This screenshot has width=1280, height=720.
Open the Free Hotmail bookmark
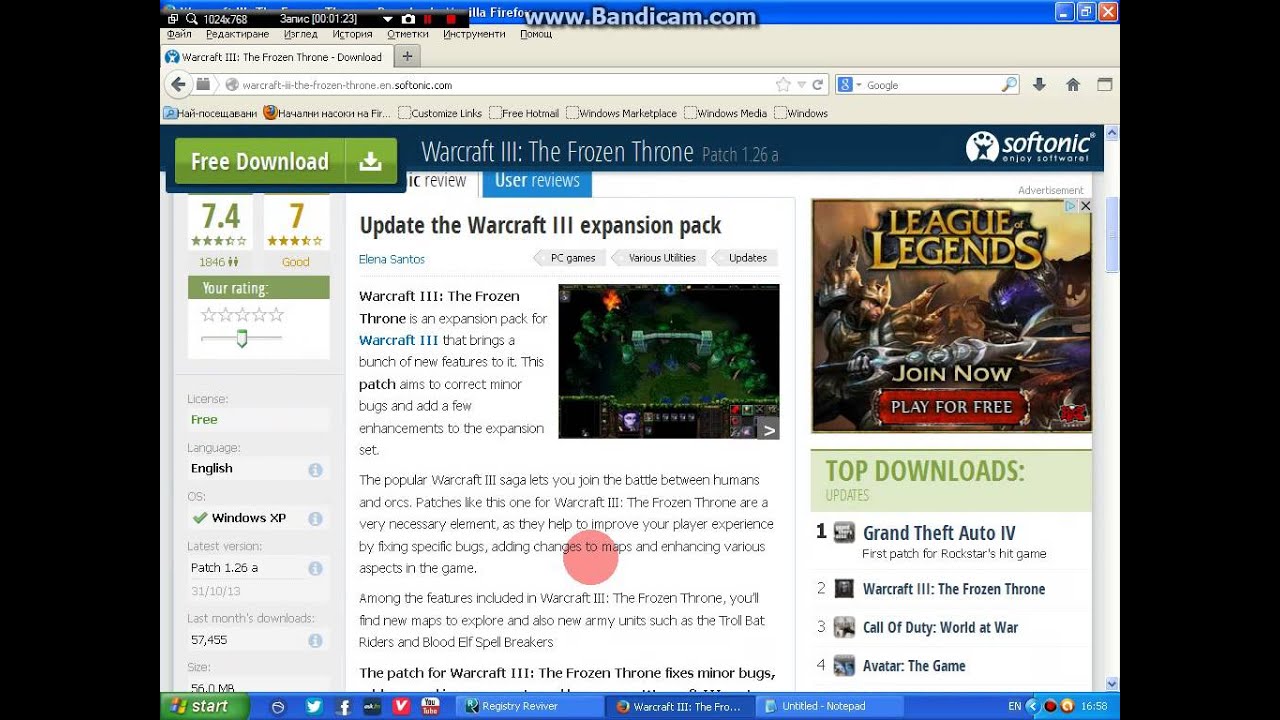[x=524, y=113]
